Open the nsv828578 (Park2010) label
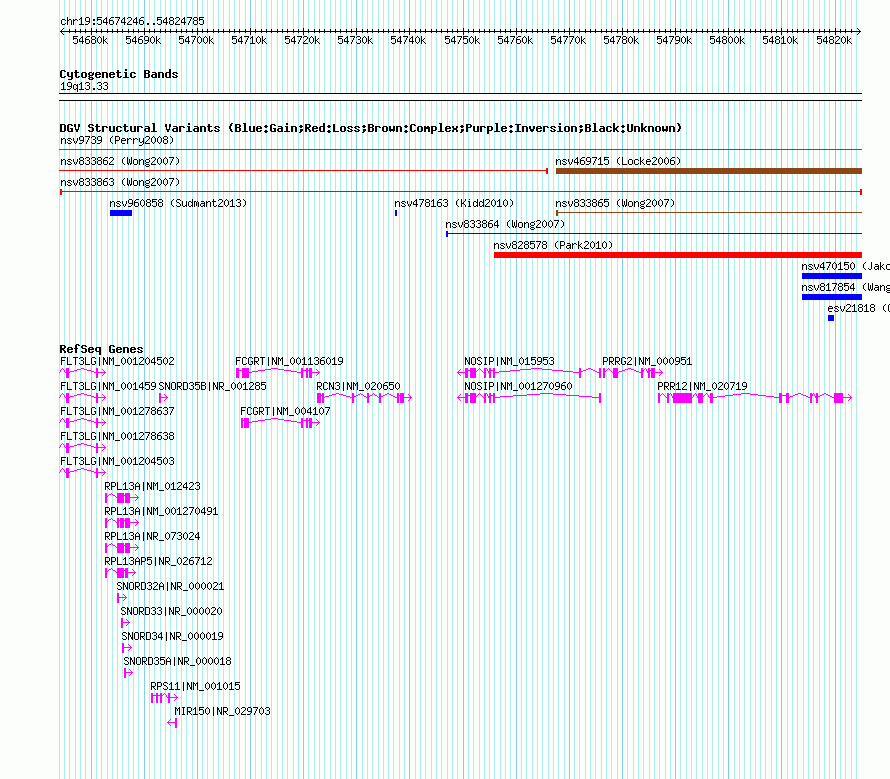 (x=553, y=245)
